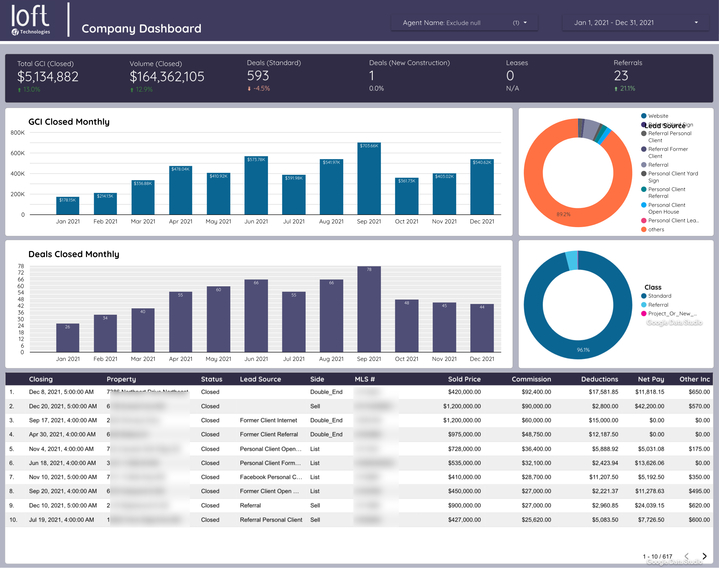Click the 'others' legend color dot
Screen dimensions: 719x568
644,230
